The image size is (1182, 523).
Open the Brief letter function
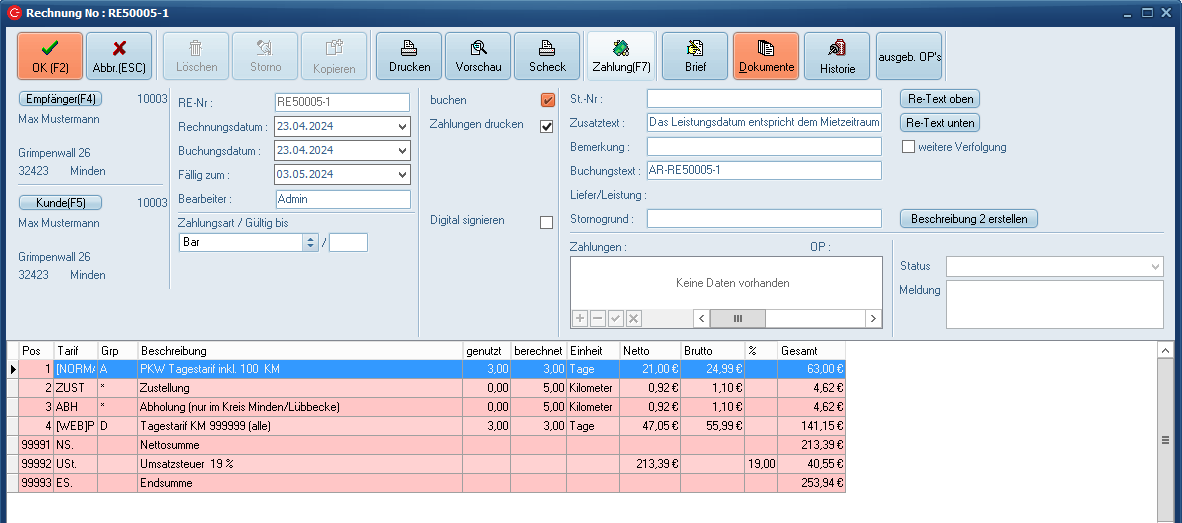pyautogui.click(x=695, y=56)
